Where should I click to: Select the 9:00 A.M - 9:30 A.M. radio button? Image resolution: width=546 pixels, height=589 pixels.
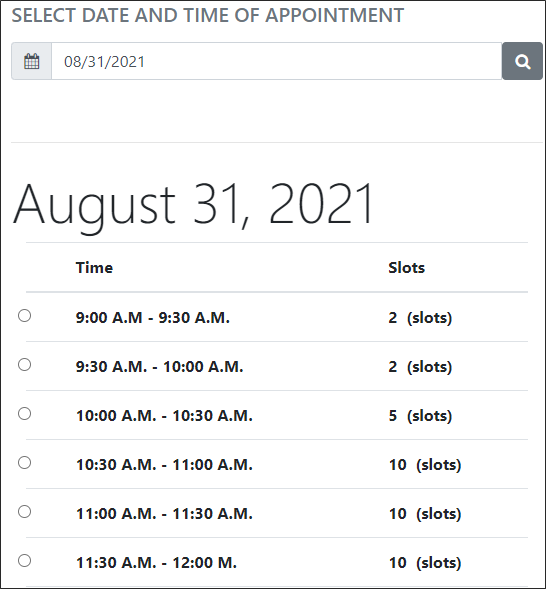[x=24, y=316]
